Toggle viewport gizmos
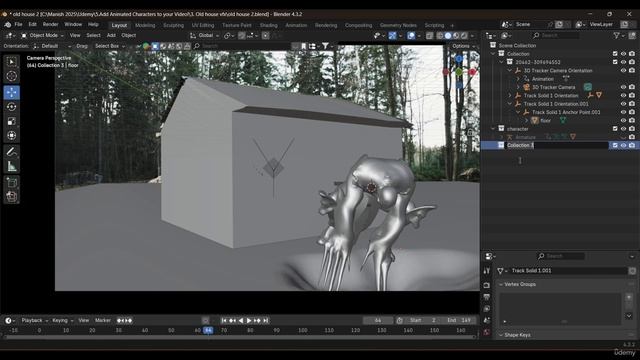Image resolution: width=640 pixels, height=360 pixels. coord(392,36)
